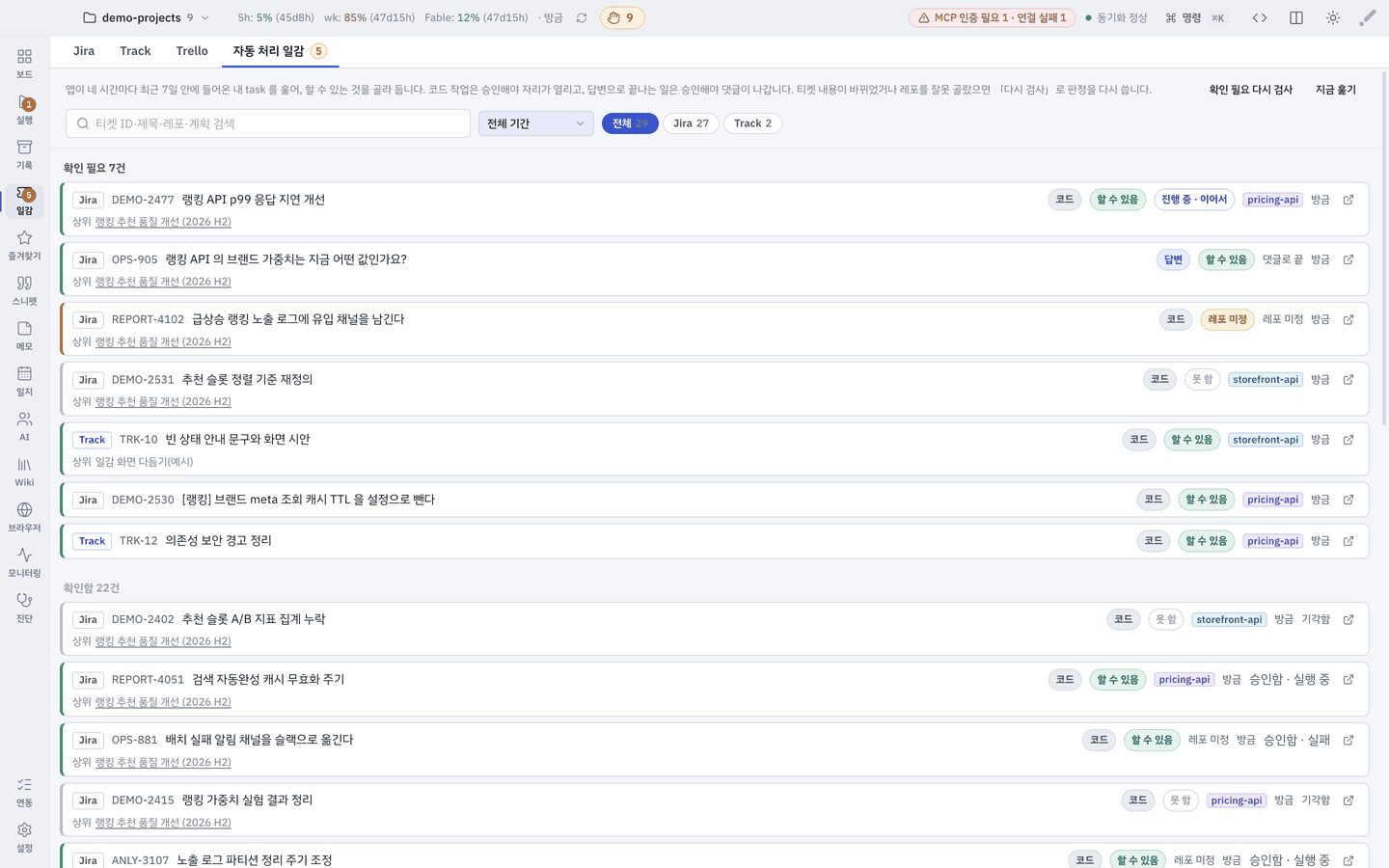Open the 브라우저 globe section
1389x868 pixels.
tap(24, 517)
